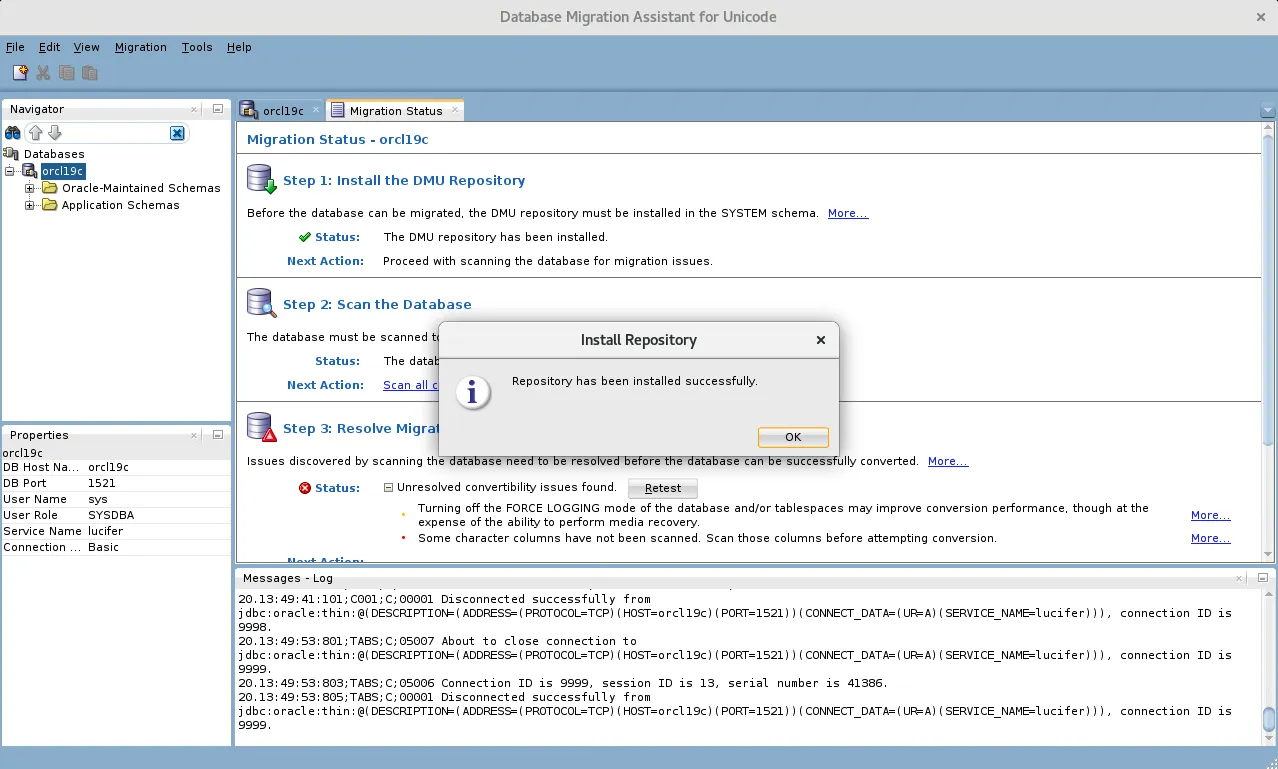Screen dimensions: 1278x769
Task: Click the database icon beside Step 1 heading
Action: pos(259,178)
